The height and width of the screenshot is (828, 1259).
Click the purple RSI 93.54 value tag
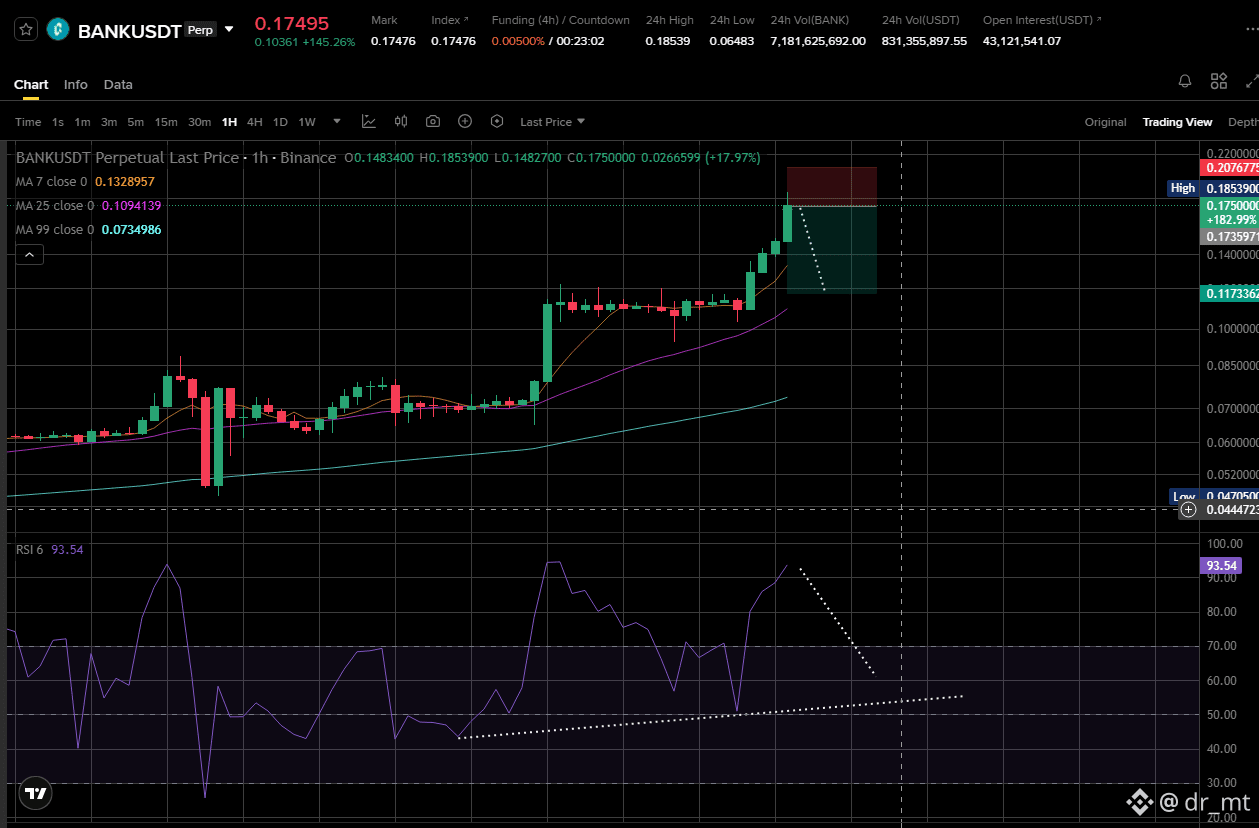[x=1221, y=566]
